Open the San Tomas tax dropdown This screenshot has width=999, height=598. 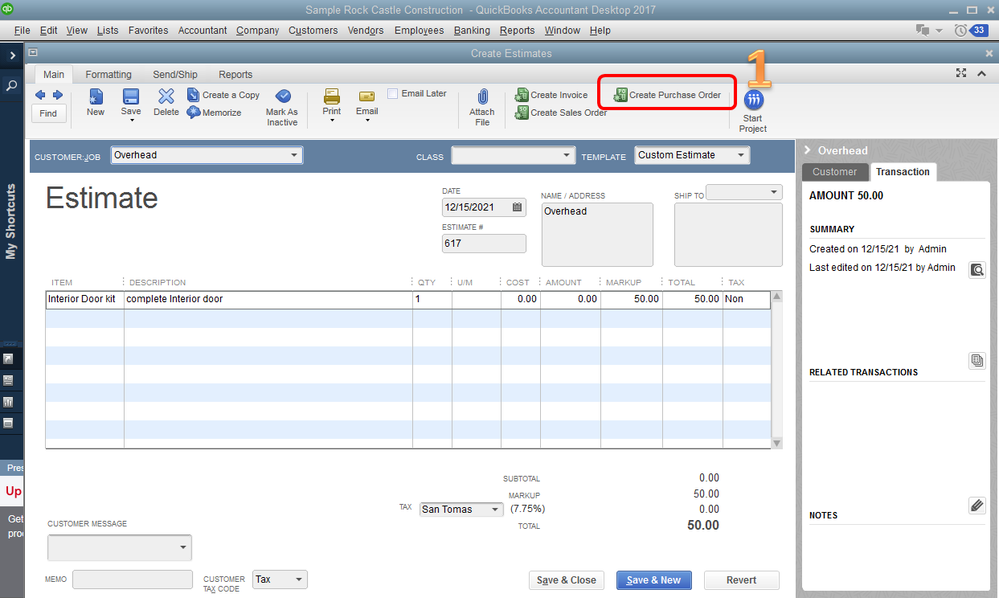[x=495, y=509]
